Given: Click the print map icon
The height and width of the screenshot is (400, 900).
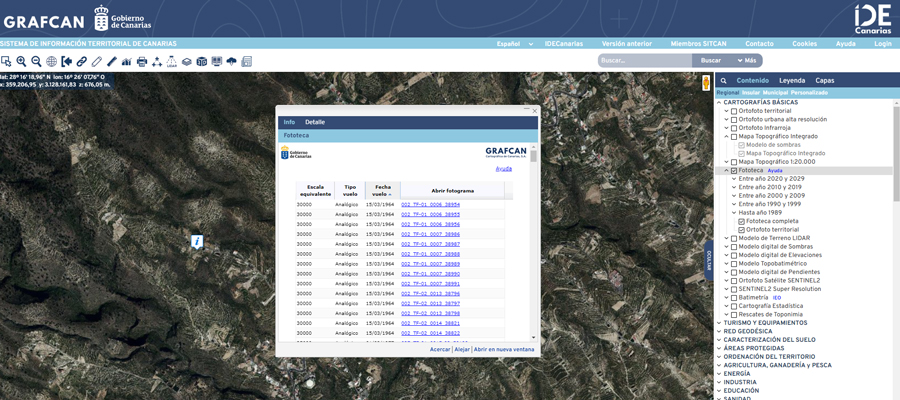Looking at the screenshot, I should tap(142, 61).
